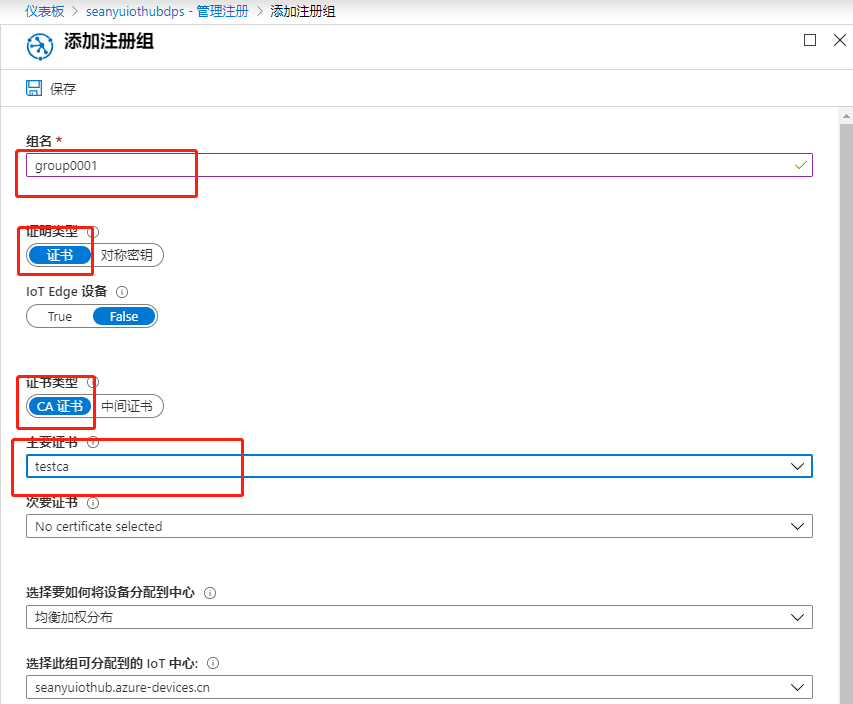Click info icon next to 证明类型
The width and height of the screenshot is (853, 704).
(x=93, y=232)
